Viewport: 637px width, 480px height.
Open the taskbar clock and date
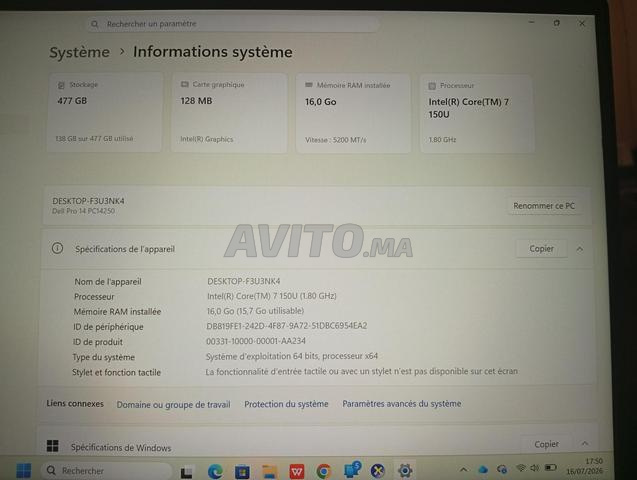tap(585, 466)
